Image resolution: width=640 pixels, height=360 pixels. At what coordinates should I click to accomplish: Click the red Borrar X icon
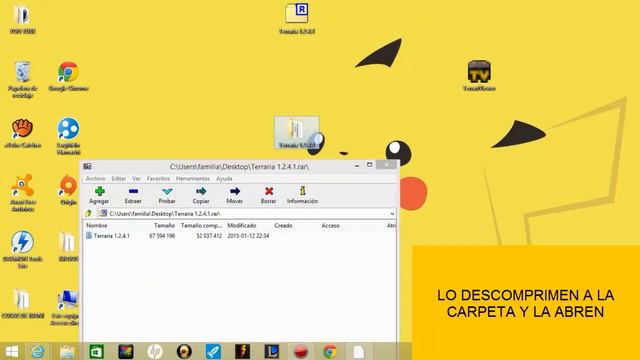click(269, 191)
